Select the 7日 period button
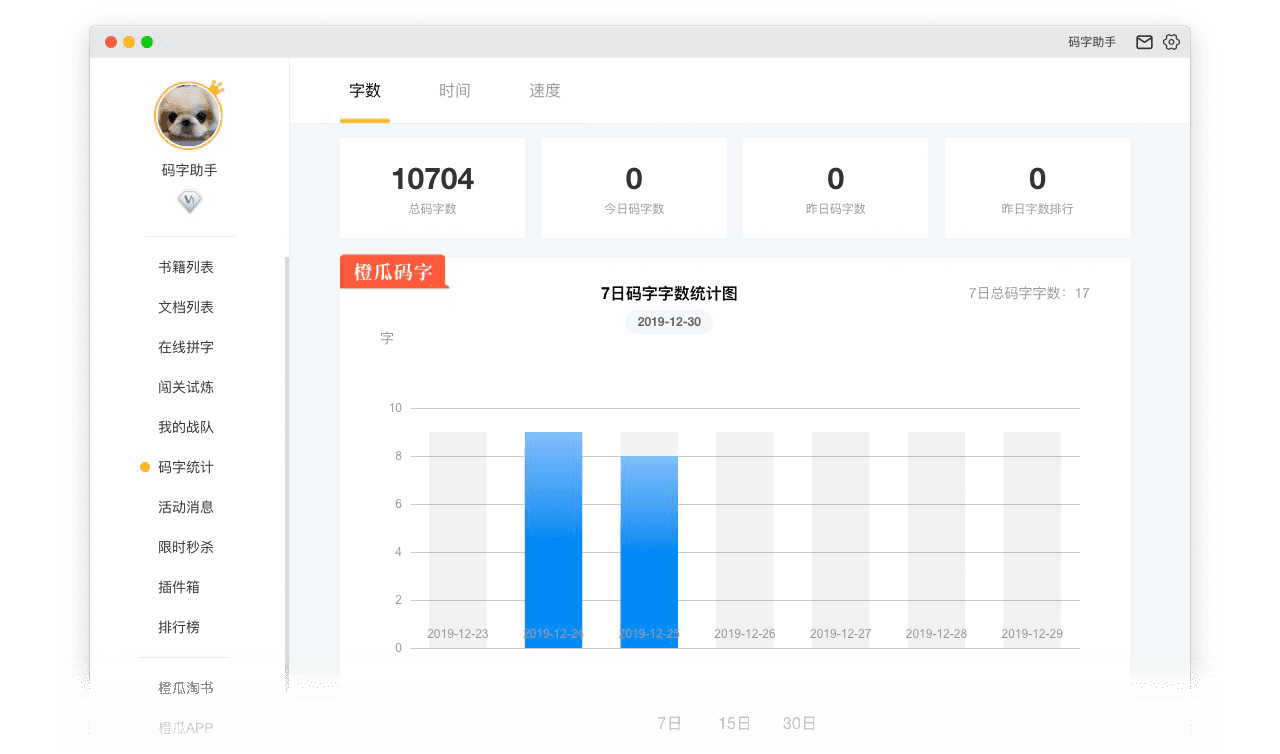The width and height of the screenshot is (1280, 754). [x=669, y=722]
